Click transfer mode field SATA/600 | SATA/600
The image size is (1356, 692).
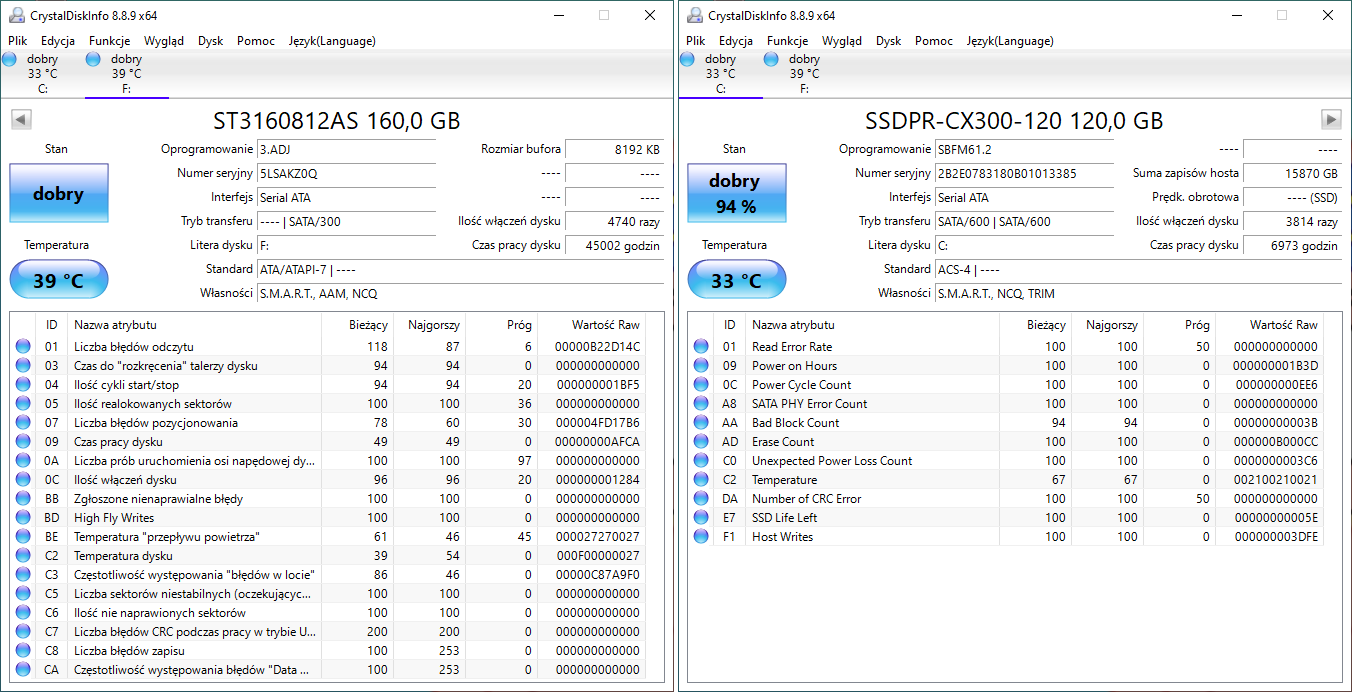[x=1024, y=221]
